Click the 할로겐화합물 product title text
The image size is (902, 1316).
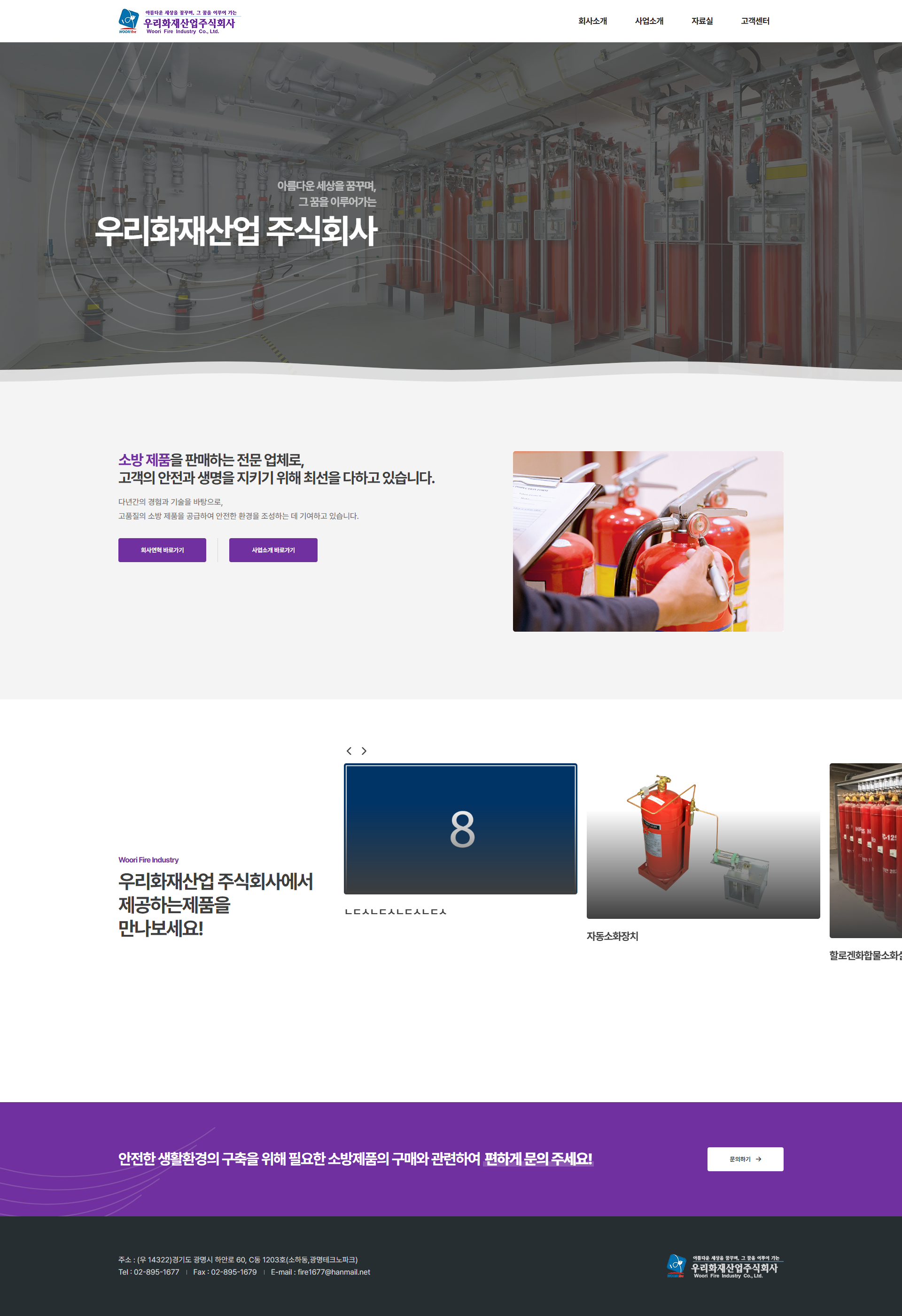coord(865,956)
